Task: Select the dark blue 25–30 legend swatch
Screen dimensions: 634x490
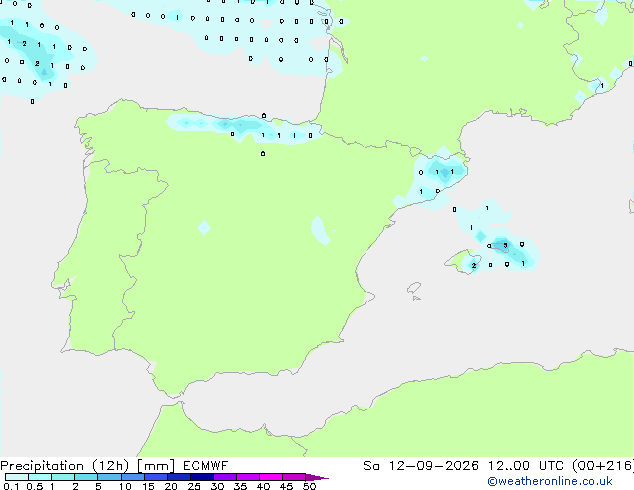Action: (x=201, y=477)
